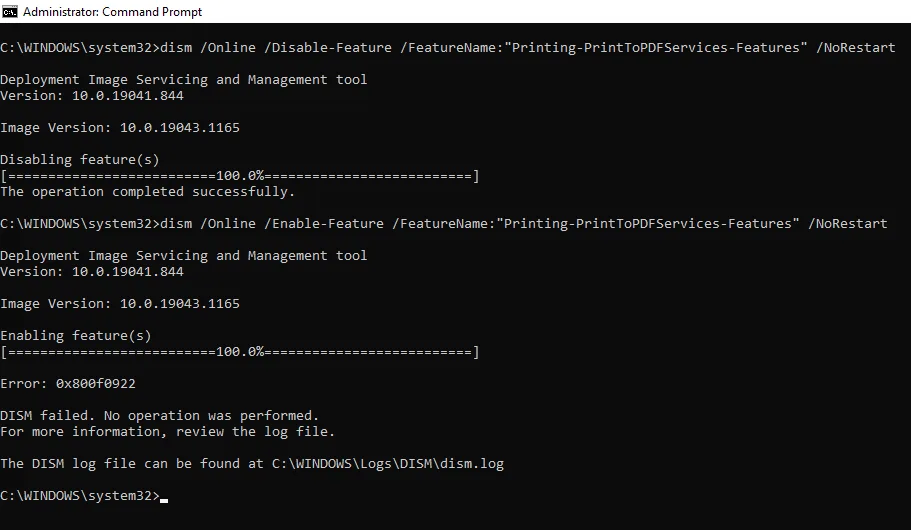Click the "DISM failed. No operation was performed." line
This screenshot has height=530, width=911.
click(x=160, y=416)
